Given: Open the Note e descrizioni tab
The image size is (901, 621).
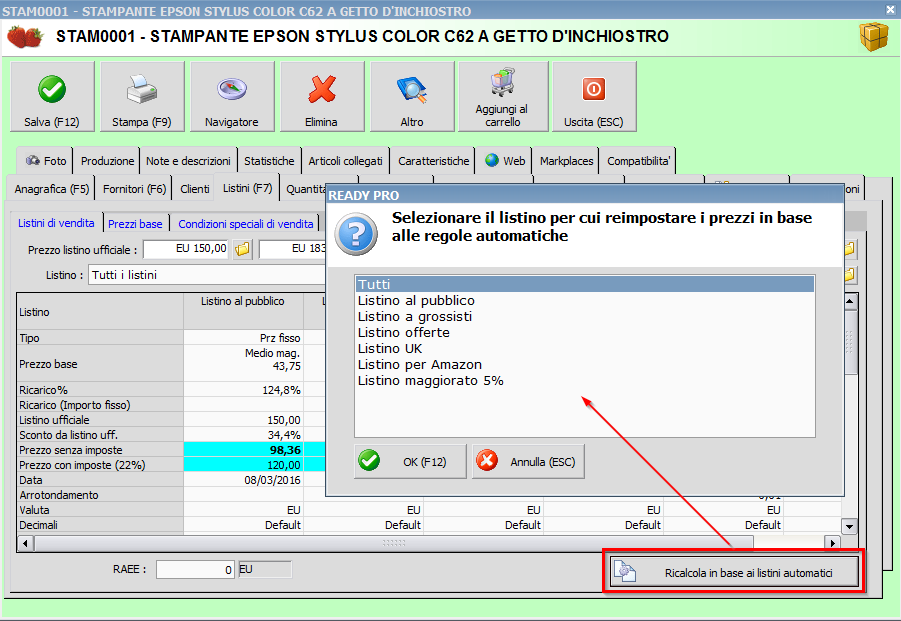Looking at the screenshot, I should [x=188, y=161].
